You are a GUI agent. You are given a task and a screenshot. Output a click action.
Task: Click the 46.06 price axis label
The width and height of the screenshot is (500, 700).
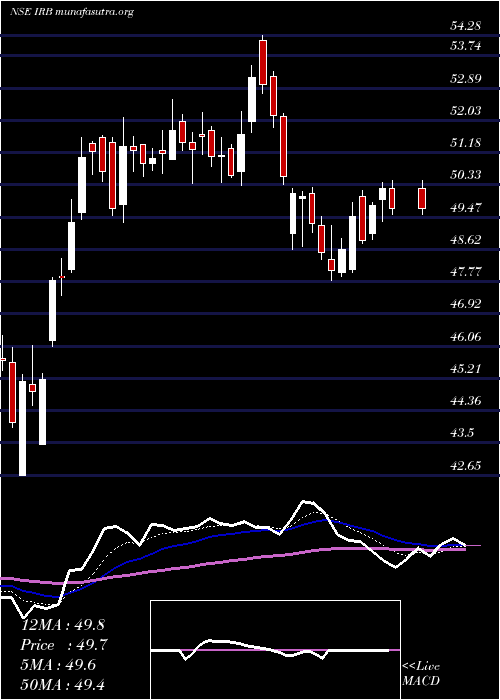[465, 337]
